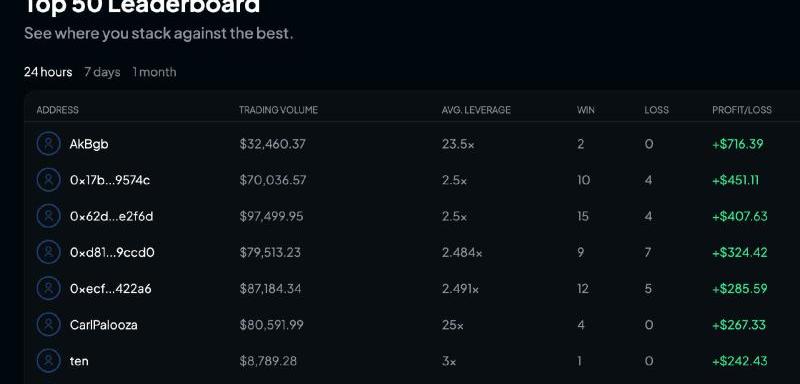Click avatar icon for 0xecf...422a6
Viewport: 800px width, 384px height.
pyautogui.click(x=48, y=289)
